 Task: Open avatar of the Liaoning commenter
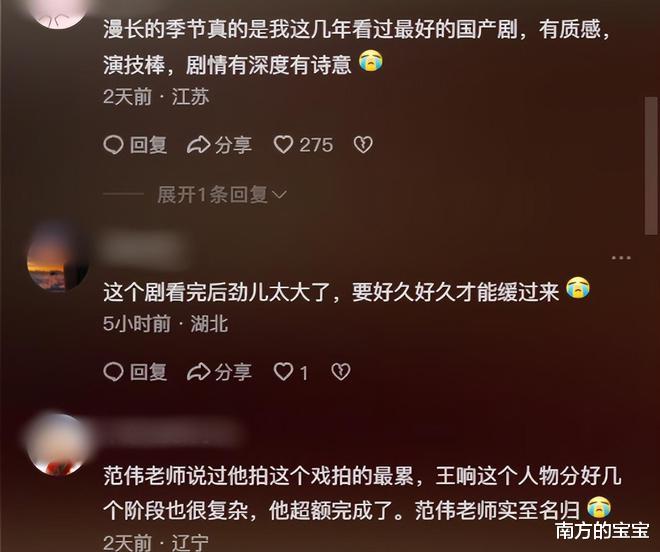[x=58, y=444]
